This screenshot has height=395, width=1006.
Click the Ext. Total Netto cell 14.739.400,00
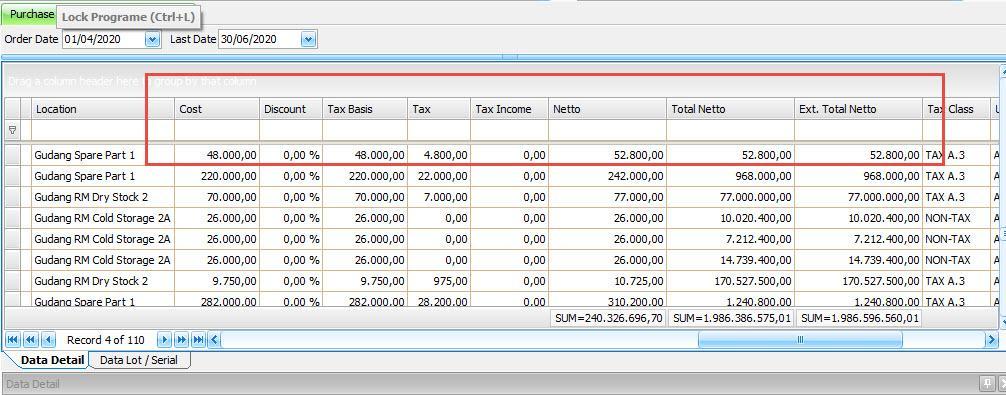coord(858,260)
